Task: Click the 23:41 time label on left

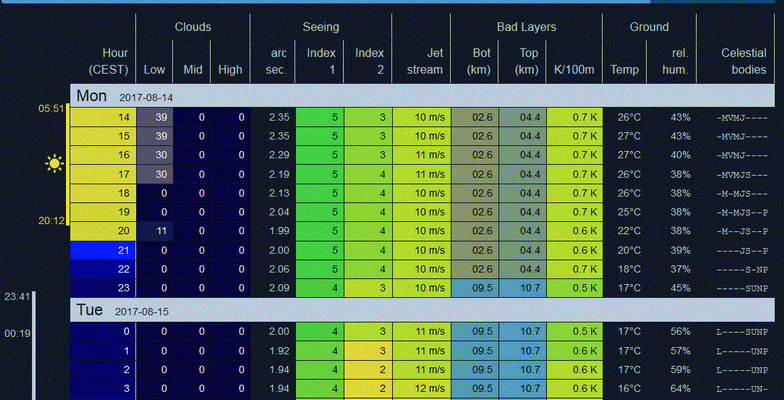Action: (16, 296)
